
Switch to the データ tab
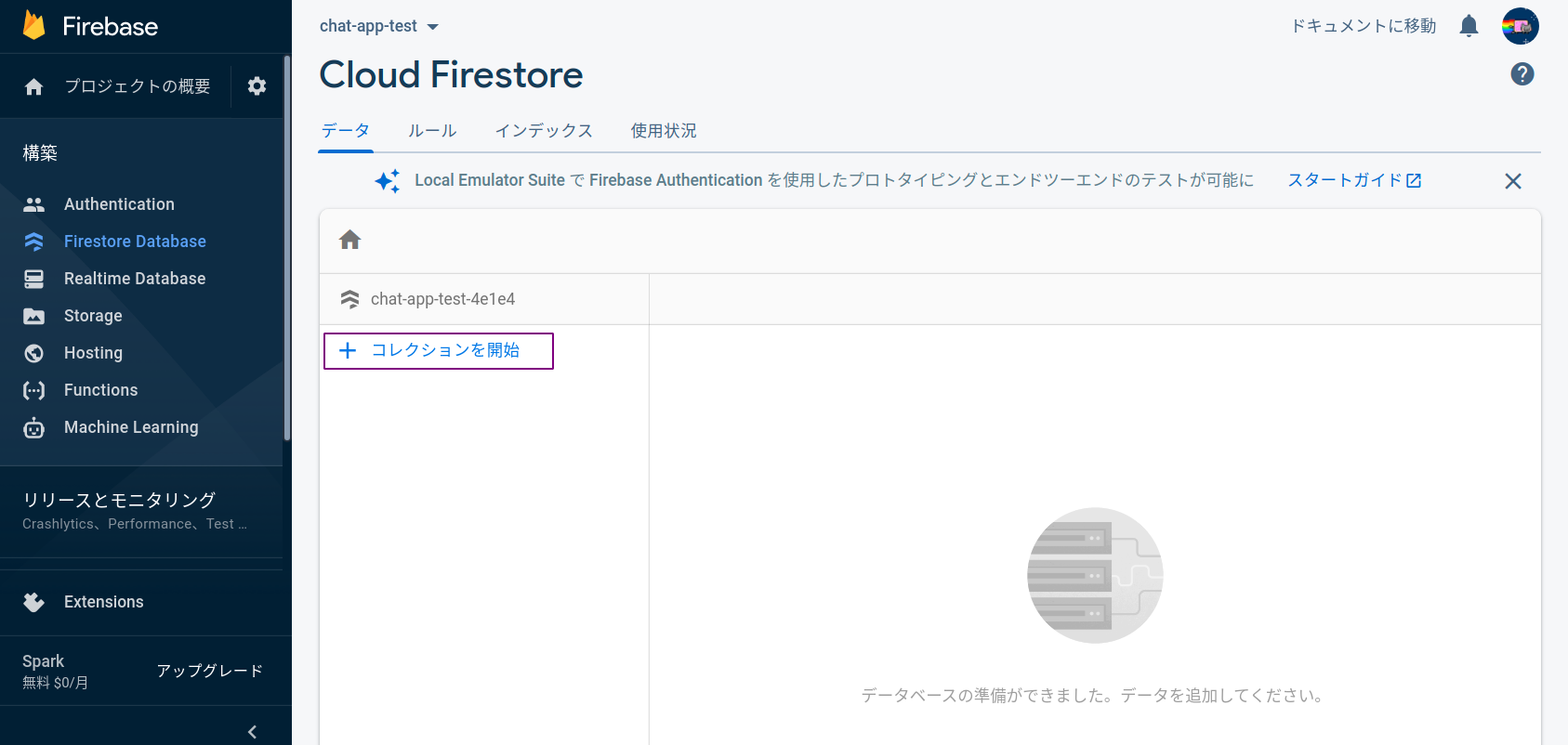coord(346,131)
